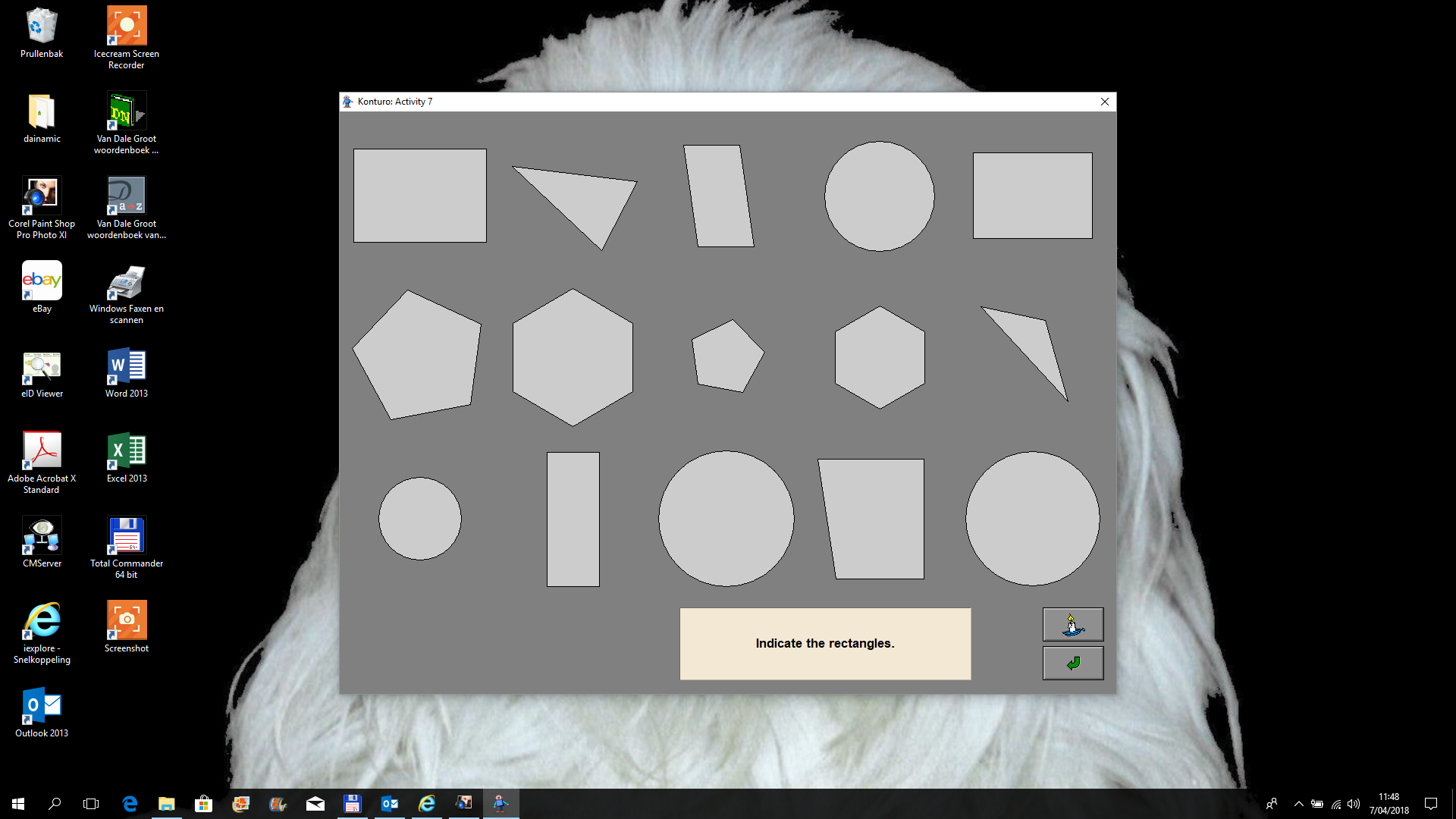Select the Excel 2013 desktop icon
This screenshot has height=819, width=1456.
[127, 459]
